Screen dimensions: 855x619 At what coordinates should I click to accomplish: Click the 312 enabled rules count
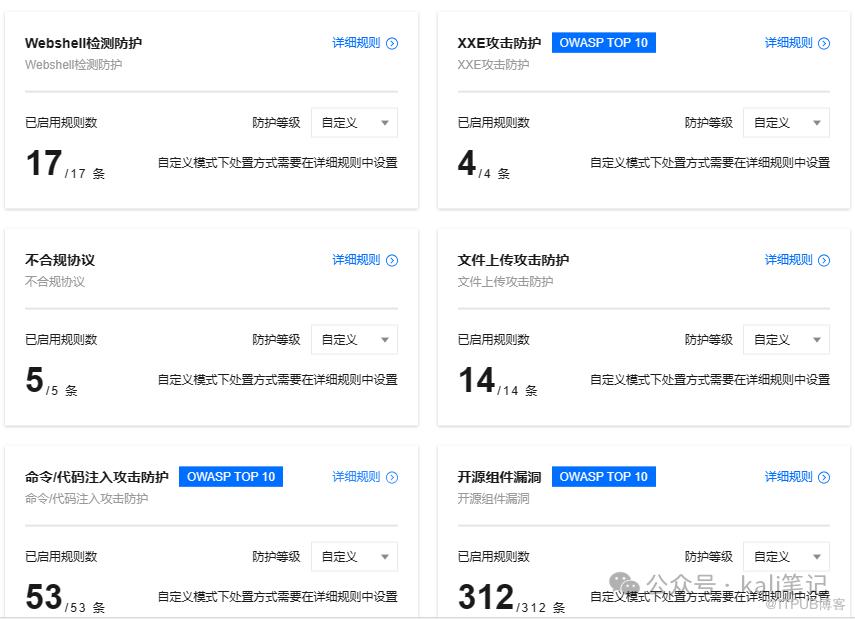coord(486,597)
